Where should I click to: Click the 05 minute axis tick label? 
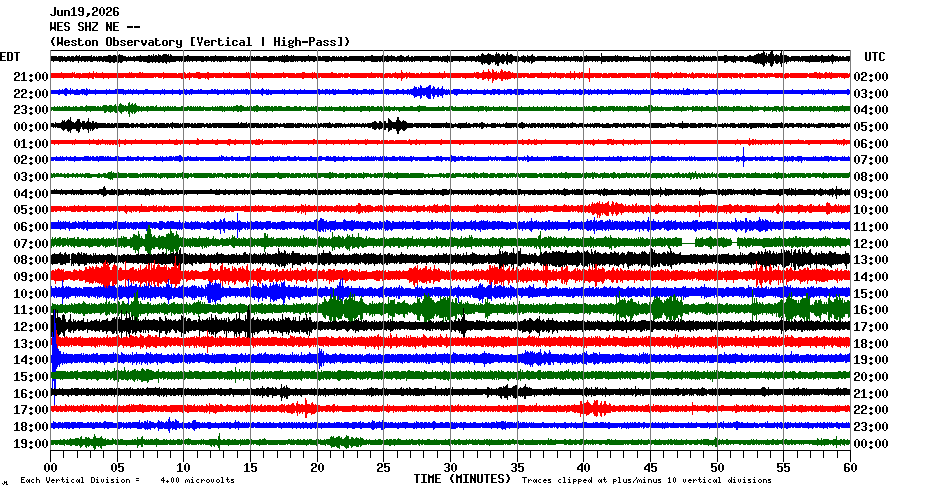click(x=117, y=468)
